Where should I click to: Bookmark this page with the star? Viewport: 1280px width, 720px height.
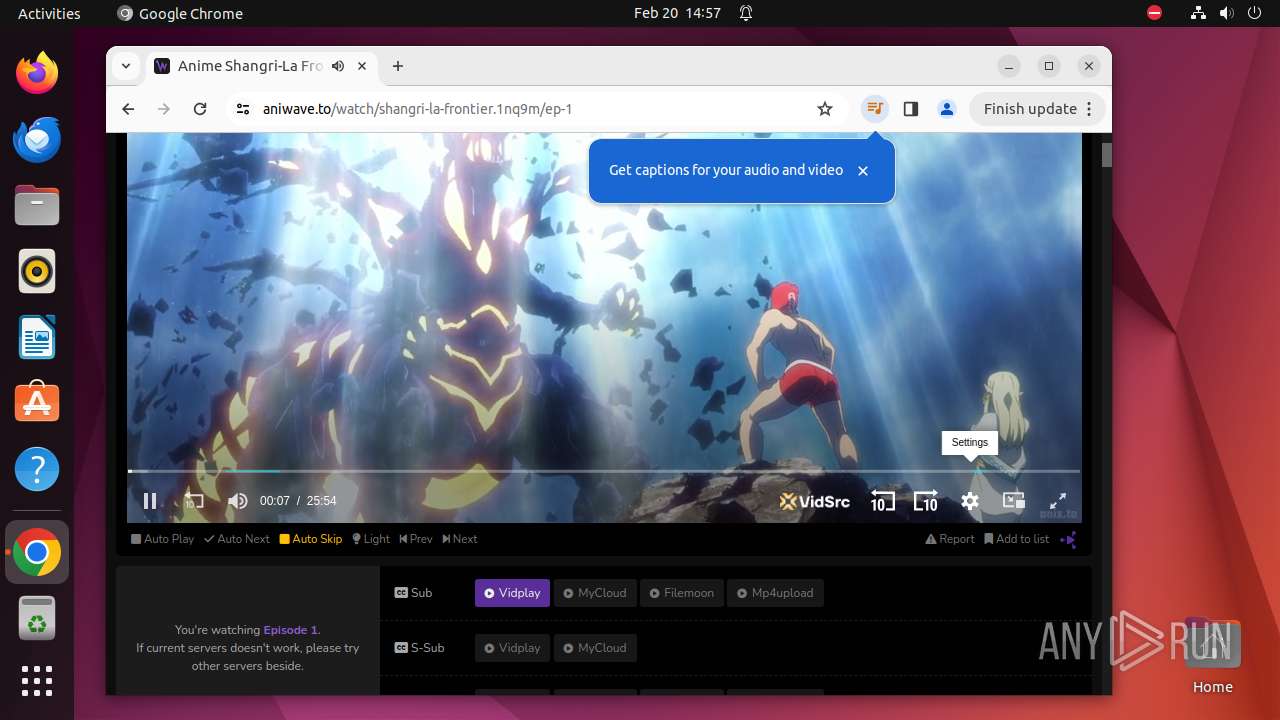click(x=825, y=109)
